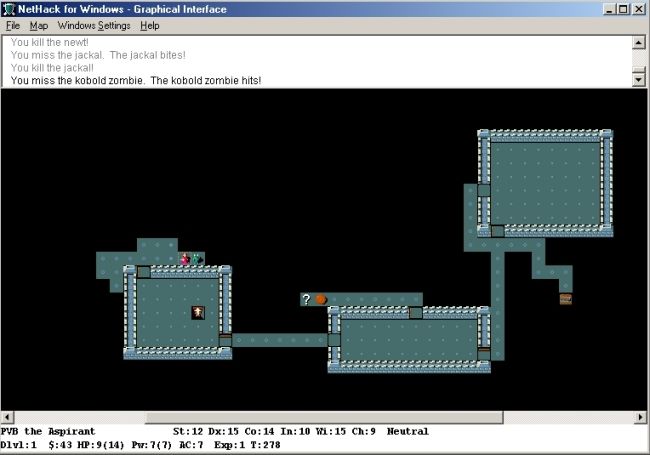Click the brown door on the left room's east wall

coord(225,340)
